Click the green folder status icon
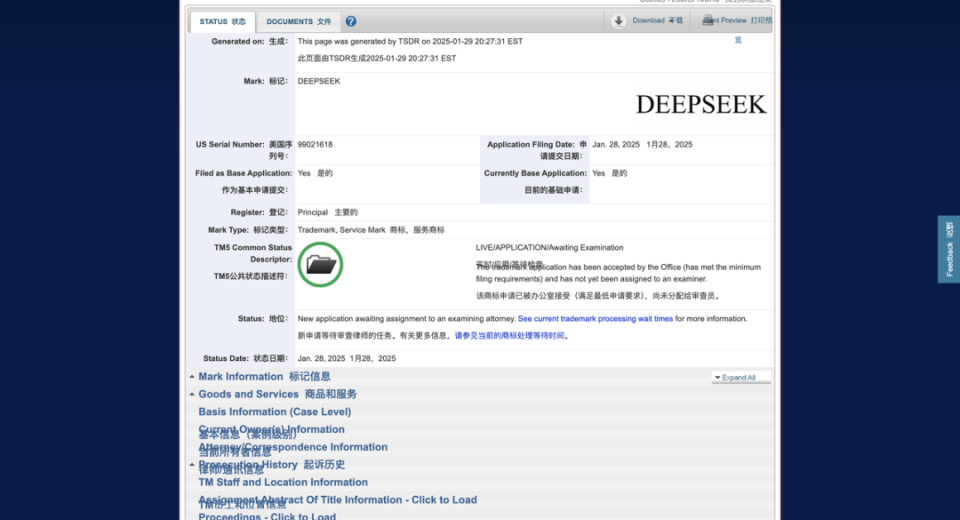The height and width of the screenshot is (520, 960). tap(320, 264)
